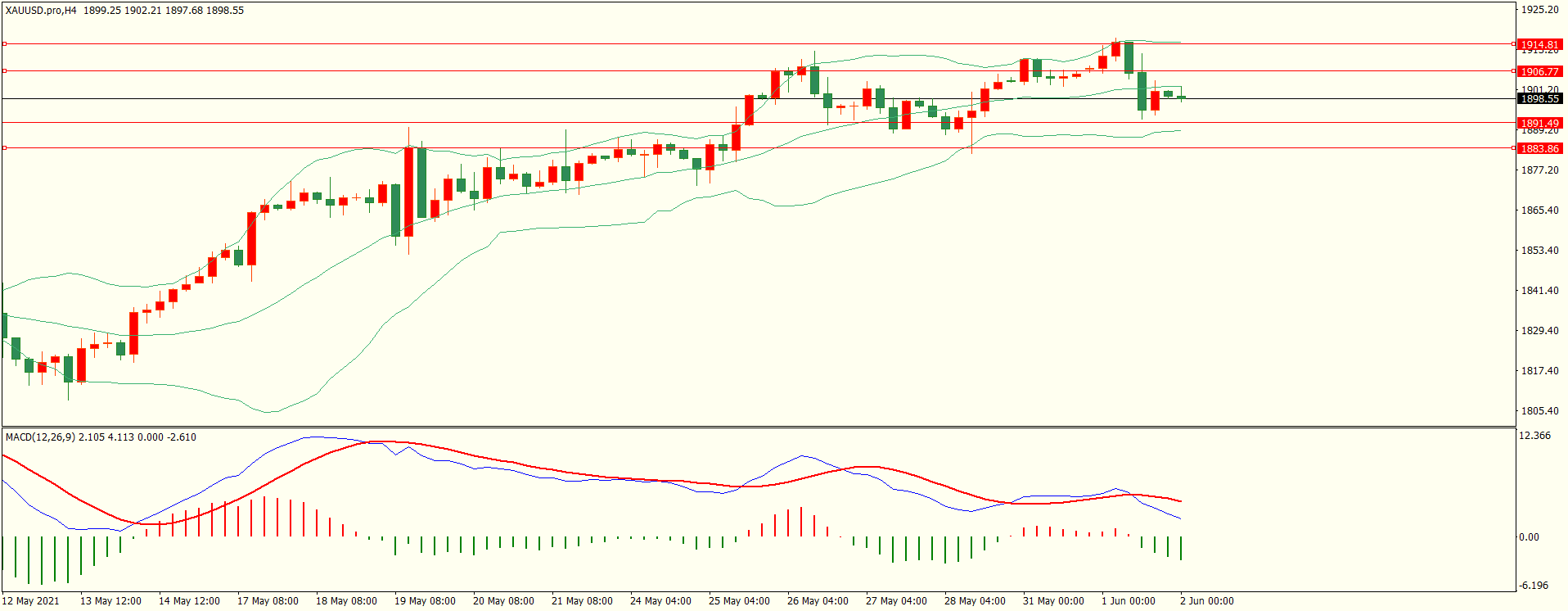
Task: Click the 13 May 12:00 time label
Action: pos(110,601)
